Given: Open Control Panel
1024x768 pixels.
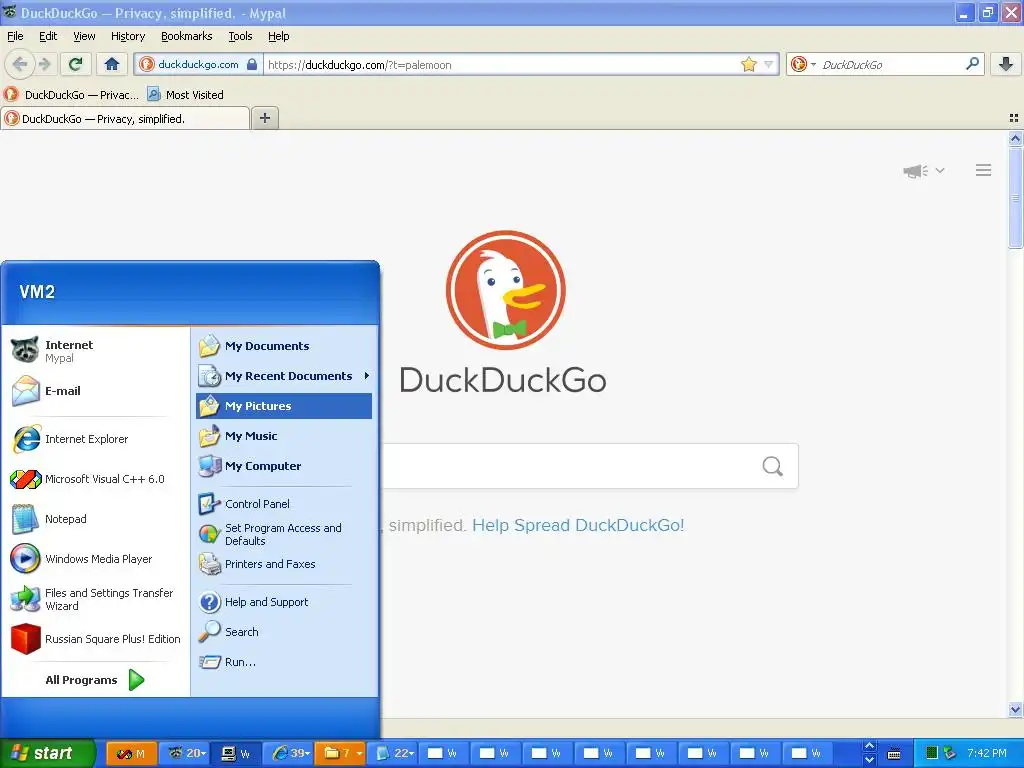Looking at the screenshot, I should click(x=283, y=504).
